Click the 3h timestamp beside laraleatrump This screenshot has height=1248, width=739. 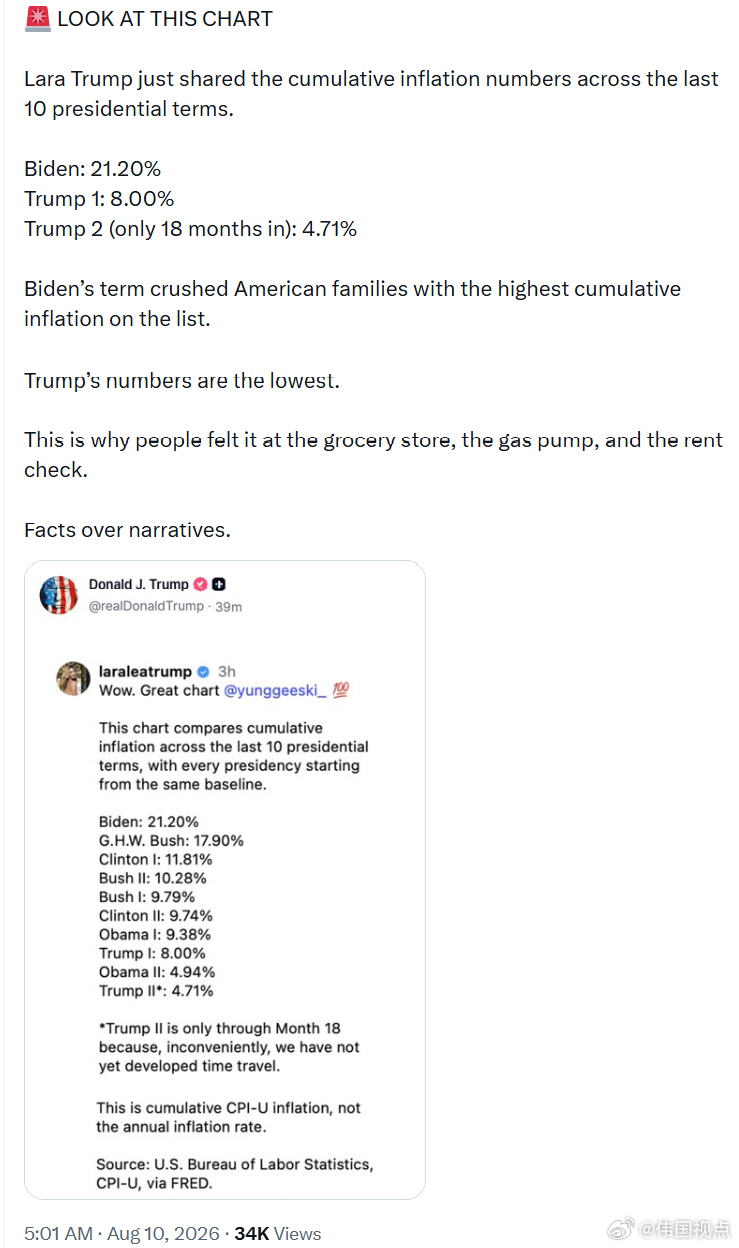pos(227,672)
